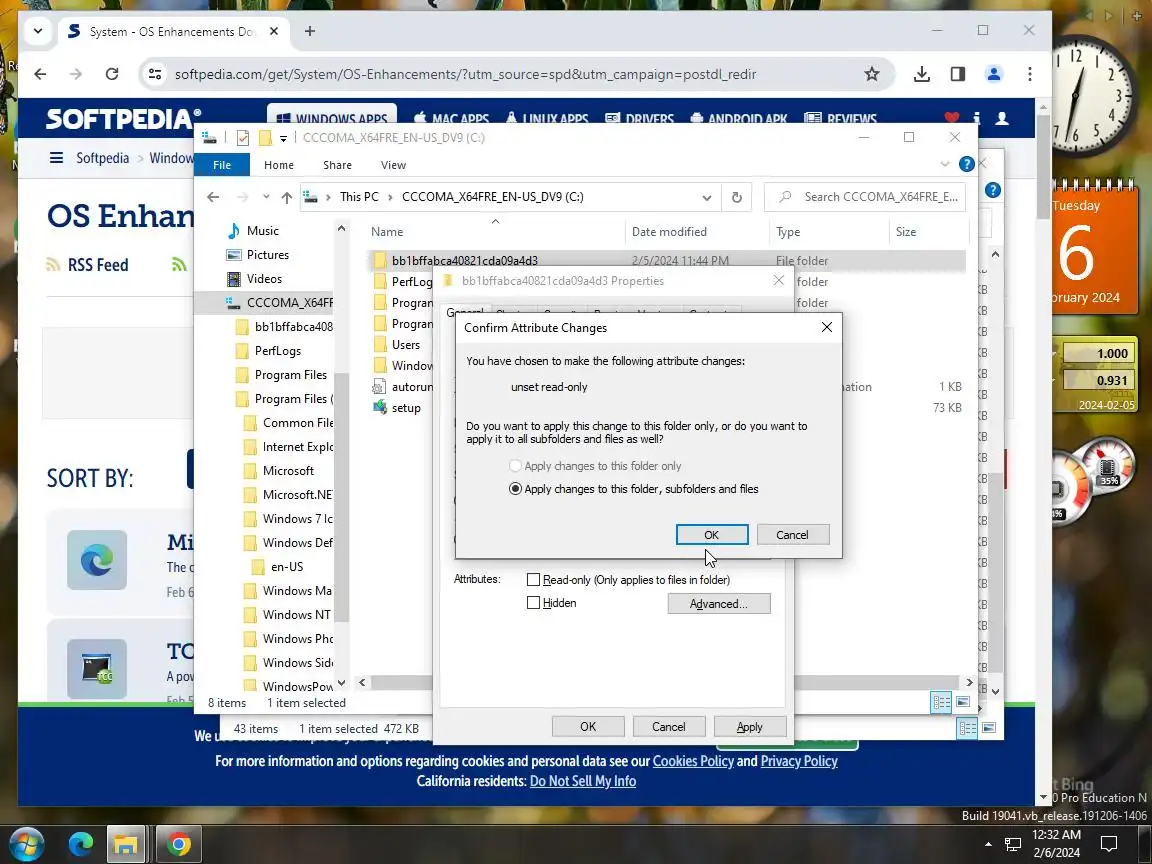Click the Search CCCOMA_X64FRE field
Image resolution: width=1152 pixels, height=864 pixels.
[865, 197]
